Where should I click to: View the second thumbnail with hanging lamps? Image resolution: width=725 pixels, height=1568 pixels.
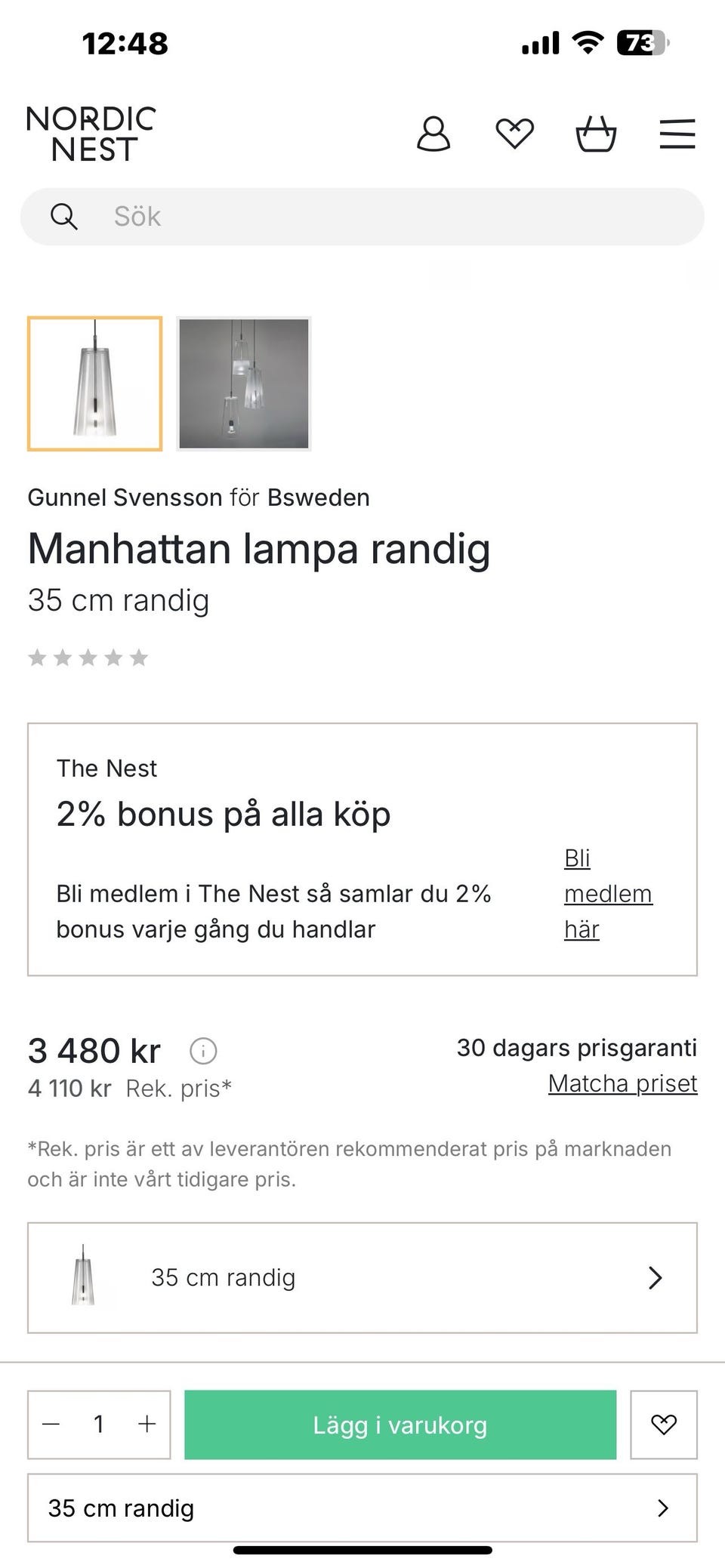(243, 384)
